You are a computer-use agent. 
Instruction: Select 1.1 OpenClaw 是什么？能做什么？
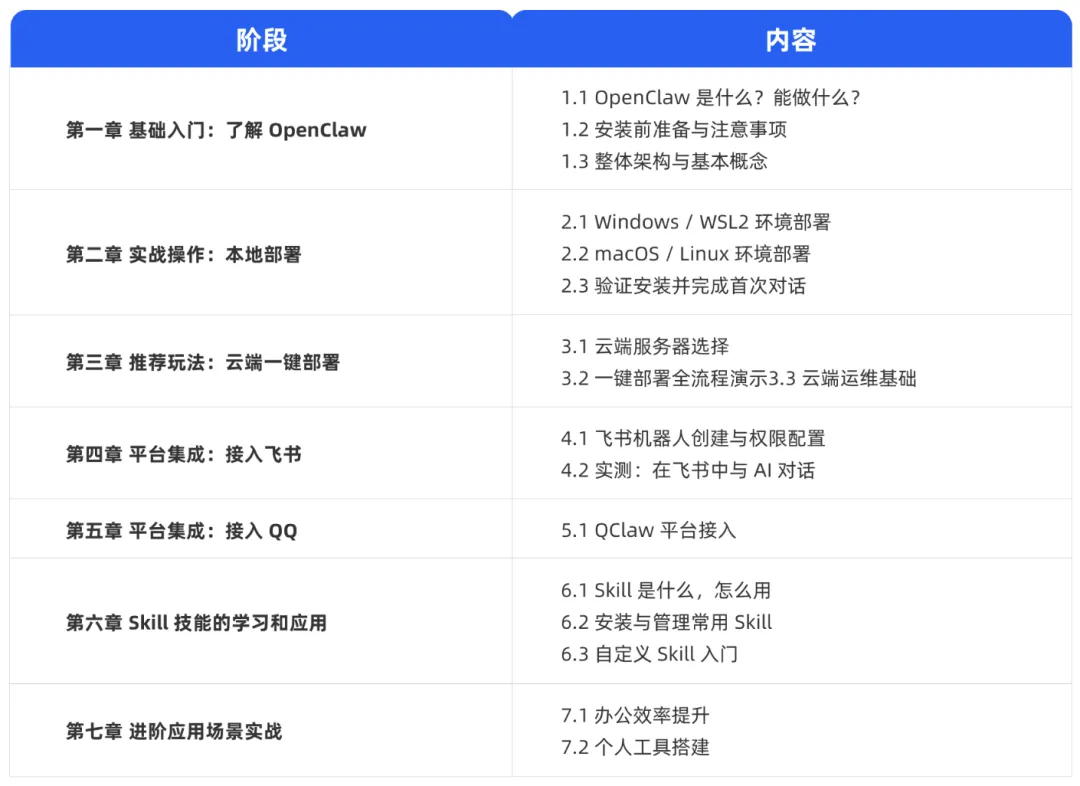[711, 98]
